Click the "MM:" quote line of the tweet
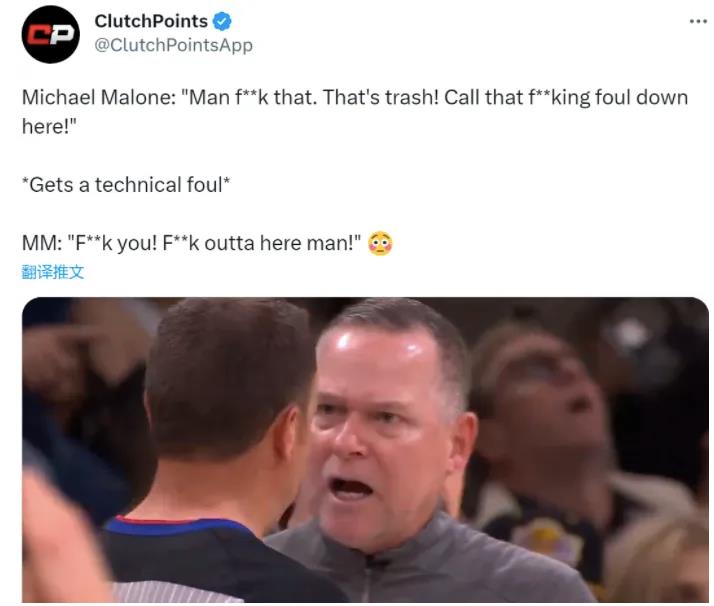Screen dimensions: 714x606 [x=192, y=243]
